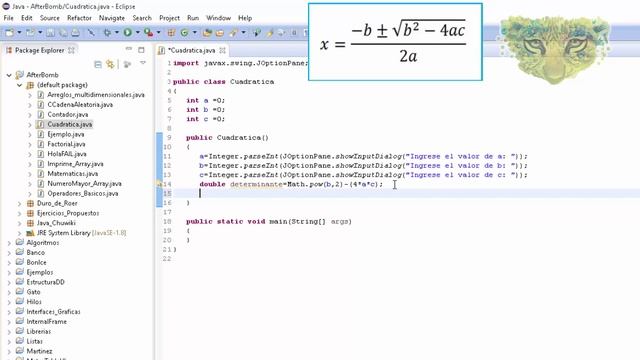Click the Print toolbar icon
640x360 pixels.
coord(76,33)
